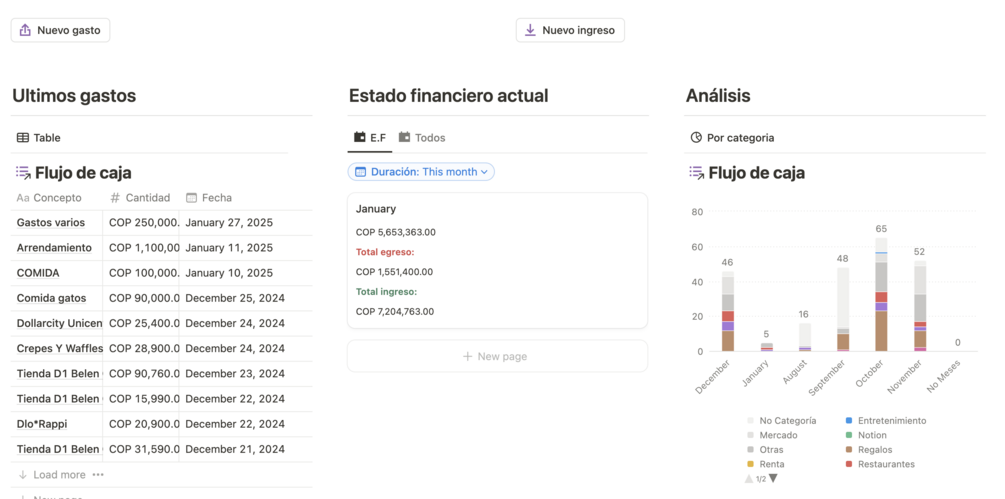Click the Fecha column calendar icon
Screen dimensions: 1005x499
coord(193,198)
